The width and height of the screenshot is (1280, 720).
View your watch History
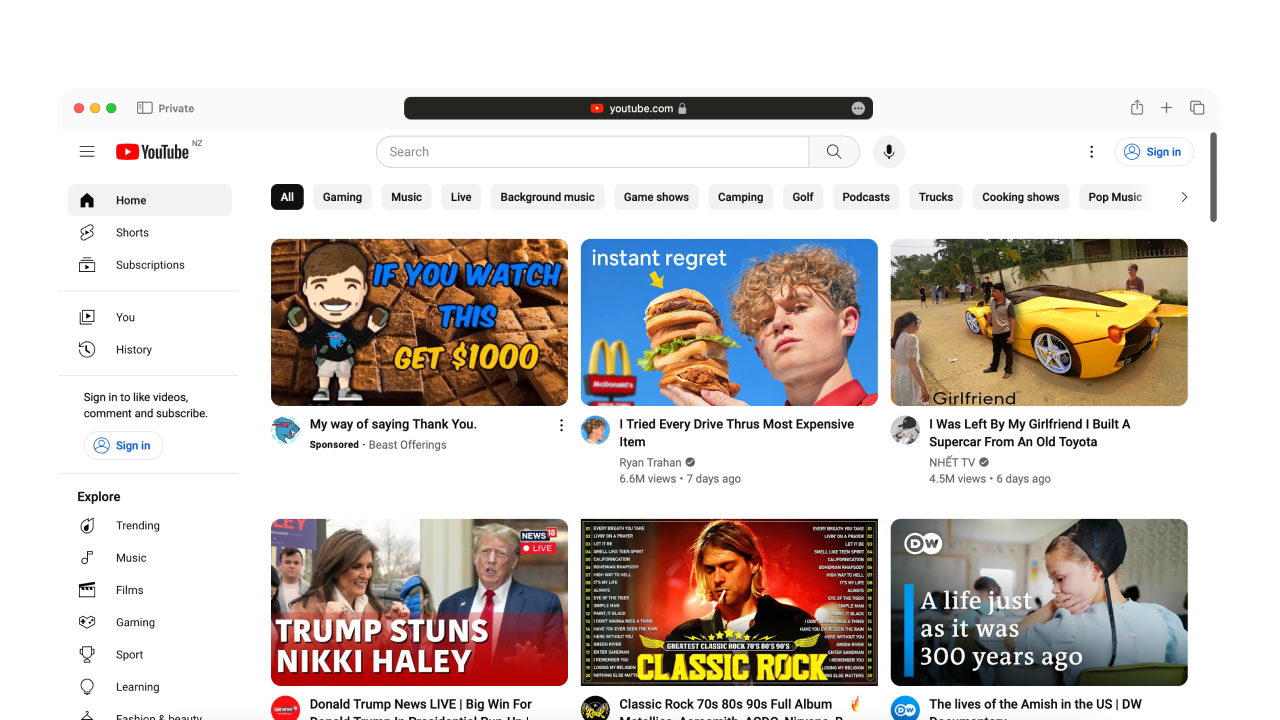point(134,349)
